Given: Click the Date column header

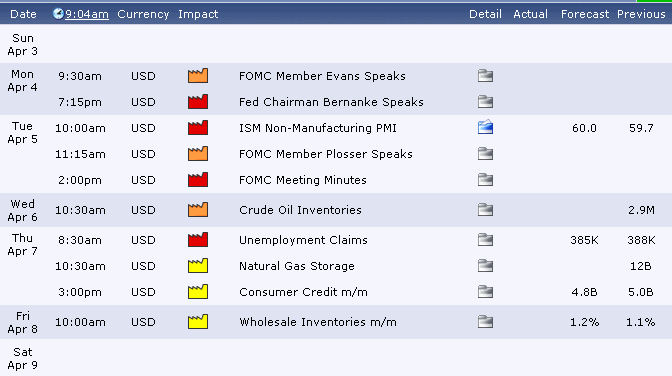Looking at the screenshot, I should coord(23,14).
